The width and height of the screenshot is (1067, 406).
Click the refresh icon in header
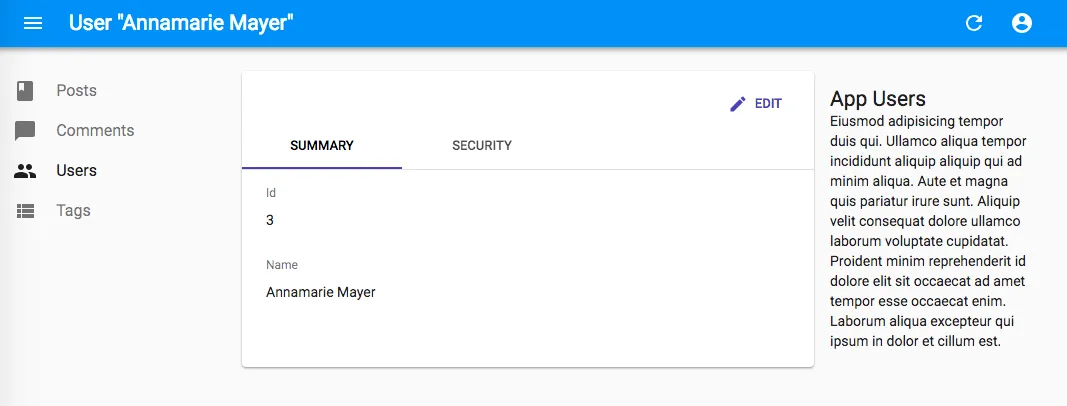coord(974,23)
